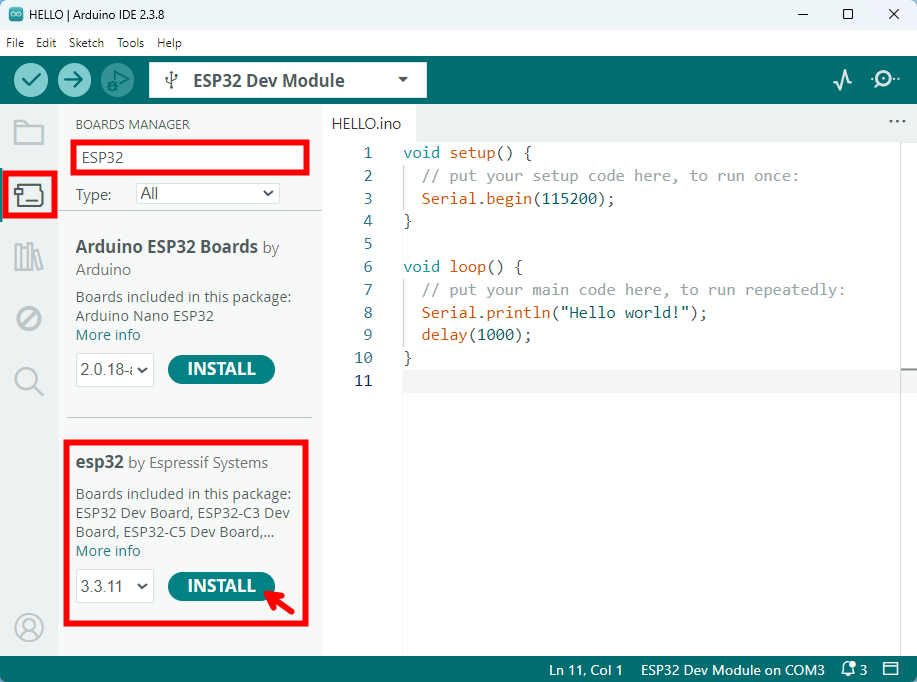The height and width of the screenshot is (682, 917).
Task: Open the Sketchbook folder panel
Action: pos(29,132)
